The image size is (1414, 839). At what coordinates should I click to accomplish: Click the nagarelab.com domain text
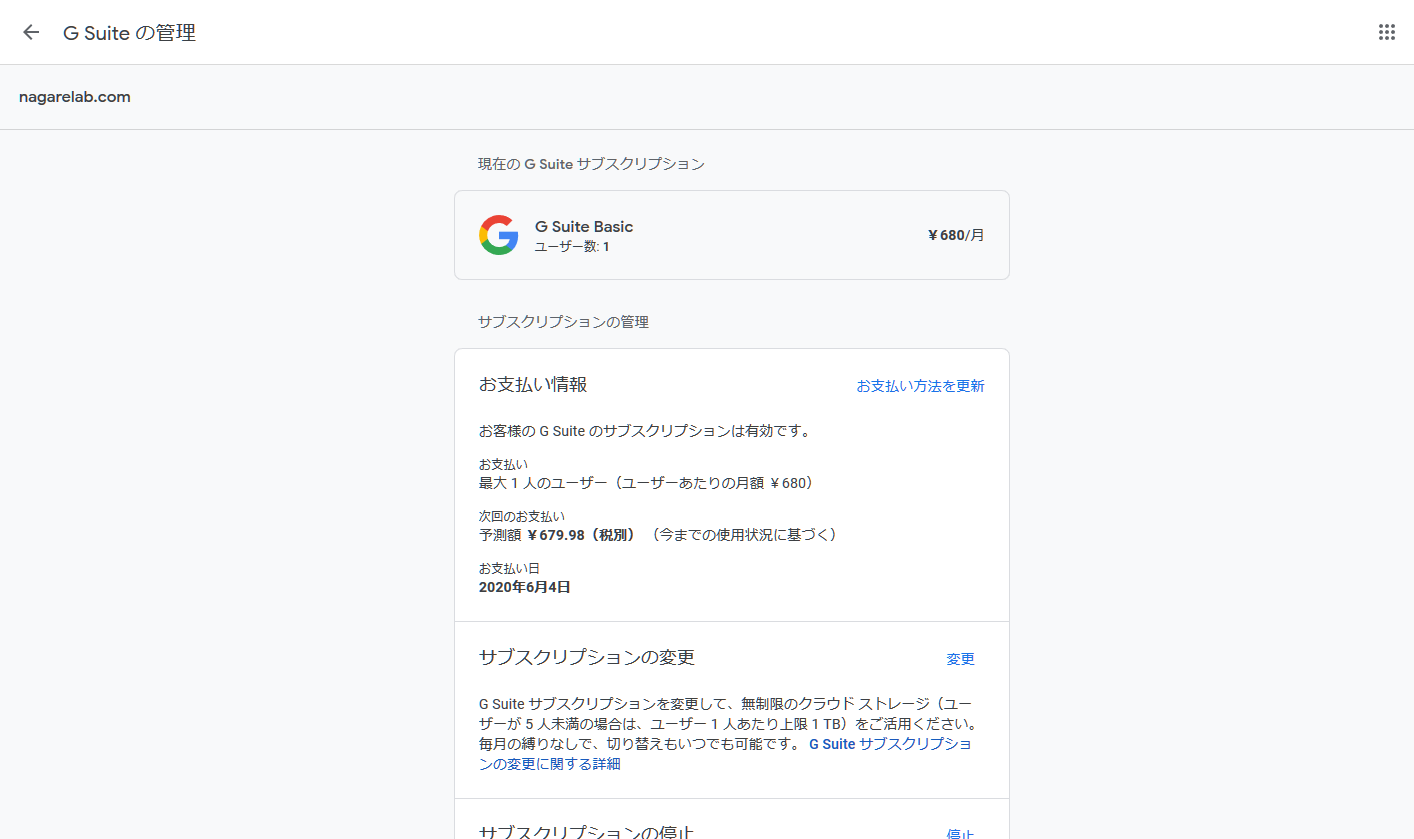pos(75,97)
